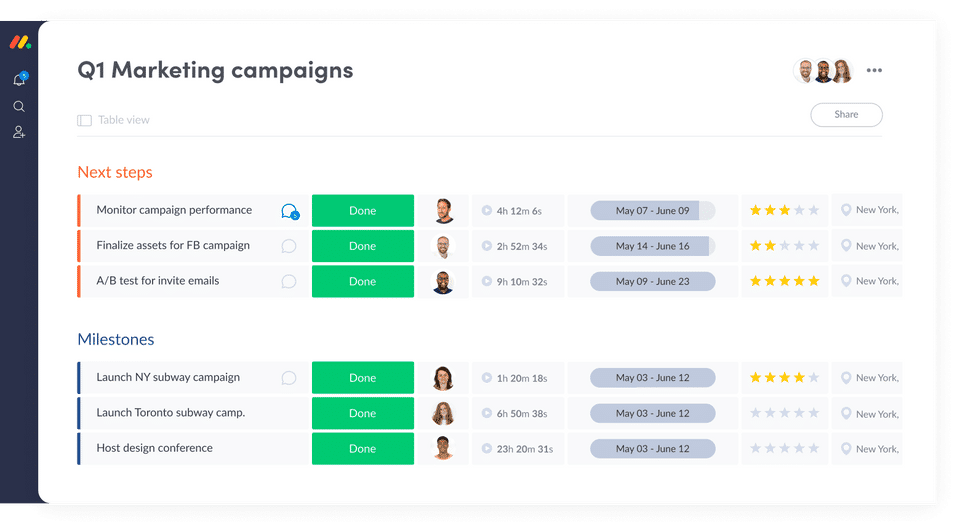Start time tracking for A/B test row
The width and height of the screenshot is (960, 531).
click(x=486, y=281)
